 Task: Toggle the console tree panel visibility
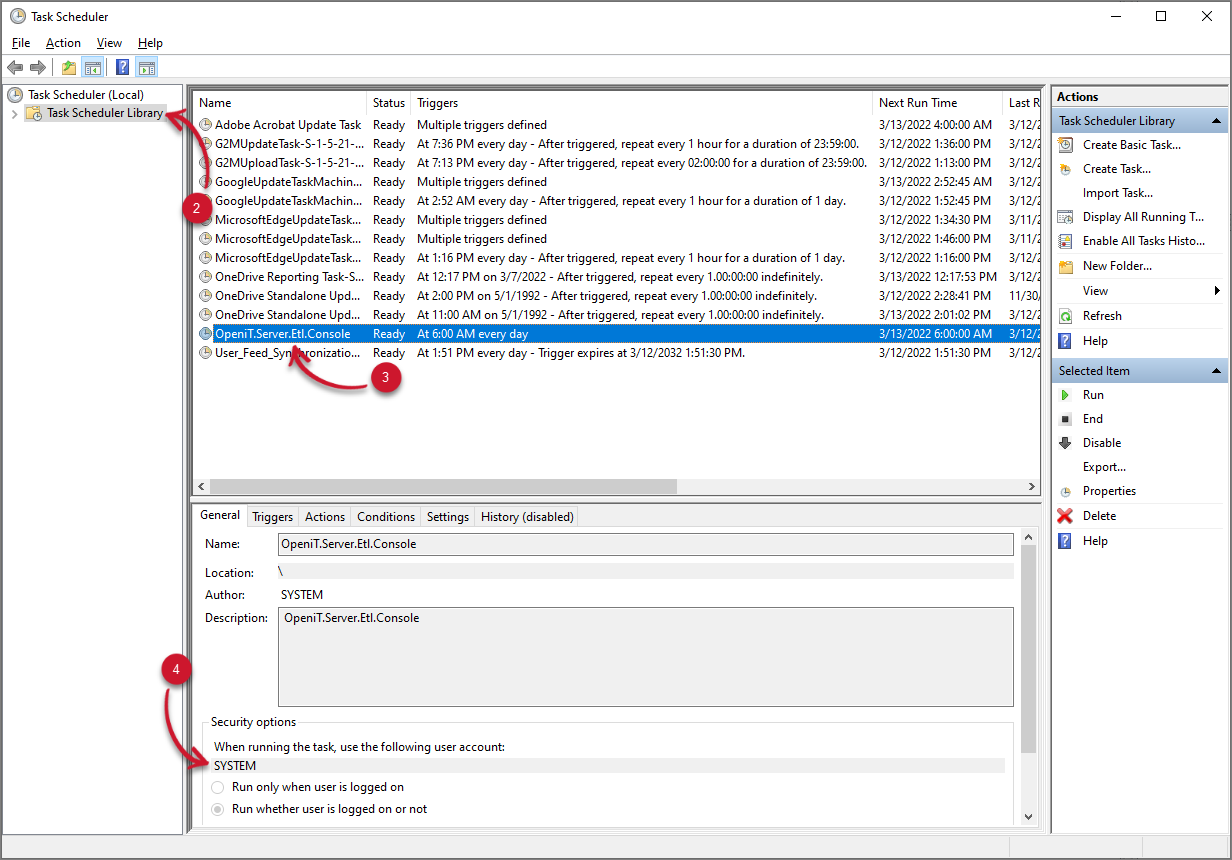(x=93, y=67)
